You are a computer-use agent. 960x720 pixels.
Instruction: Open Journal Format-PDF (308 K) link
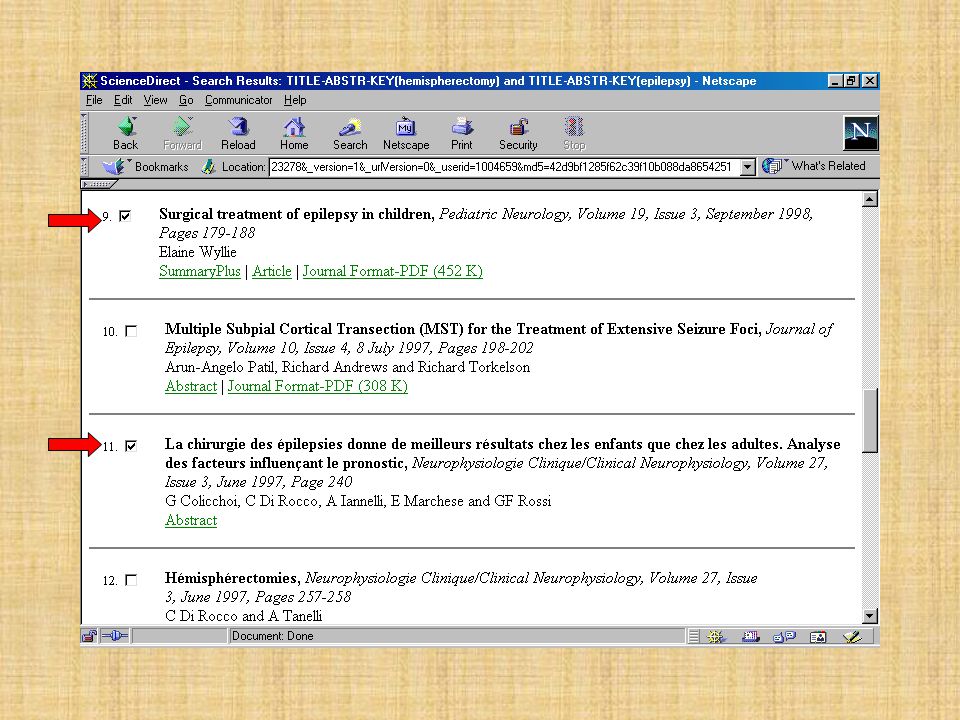coord(318,386)
